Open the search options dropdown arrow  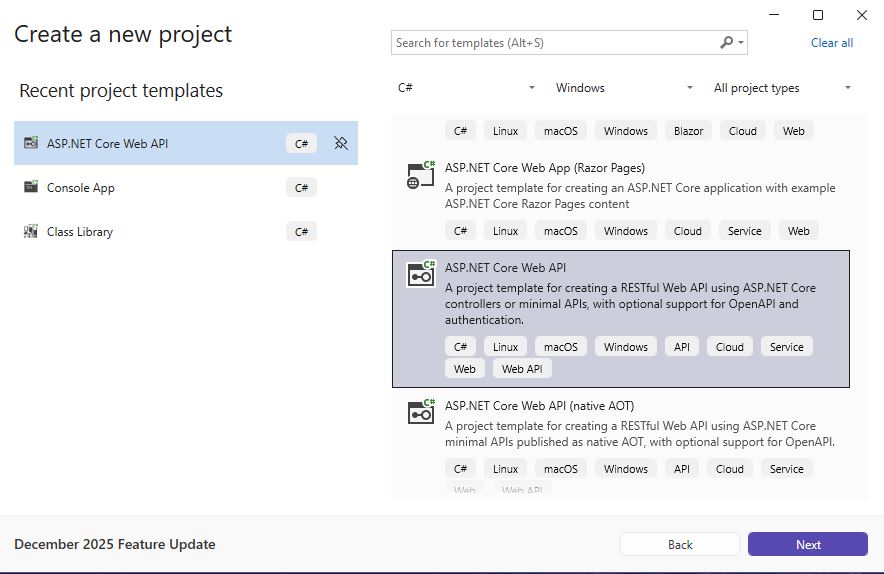click(741, 43)
